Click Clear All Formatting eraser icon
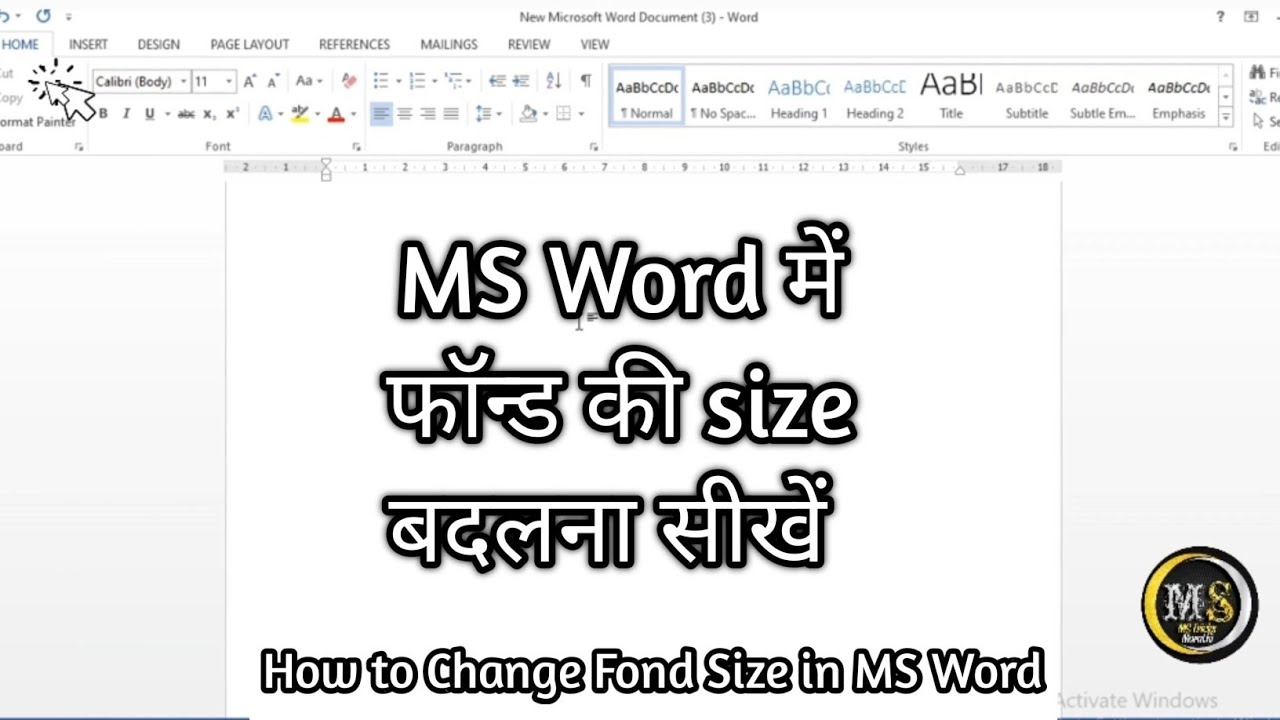 tap(349, 81)
